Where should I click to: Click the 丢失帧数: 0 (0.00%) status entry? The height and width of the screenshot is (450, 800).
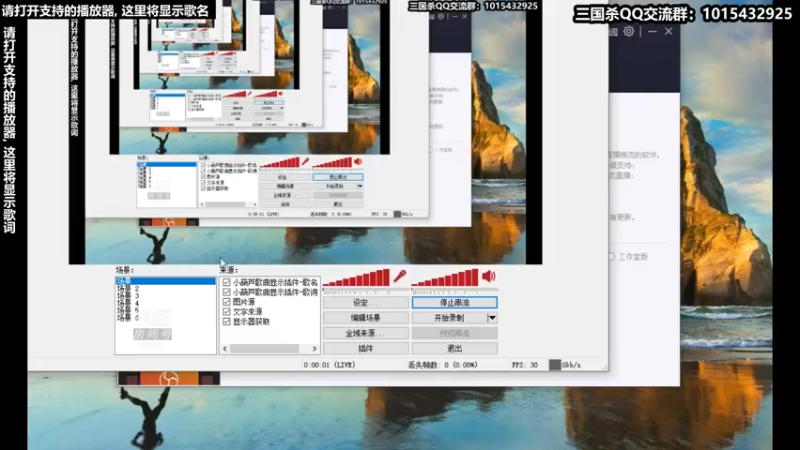[x=443, y=365]
